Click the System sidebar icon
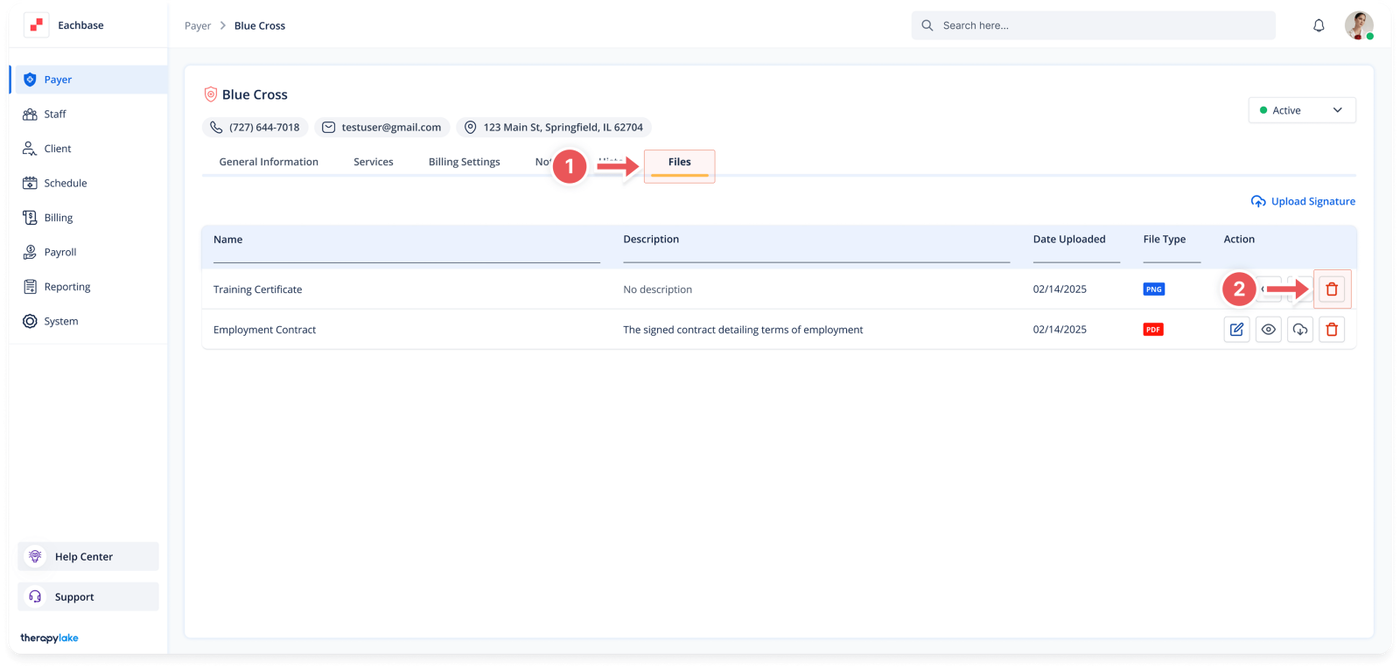This screenshot has height=669, width=1400. point(30,321)
